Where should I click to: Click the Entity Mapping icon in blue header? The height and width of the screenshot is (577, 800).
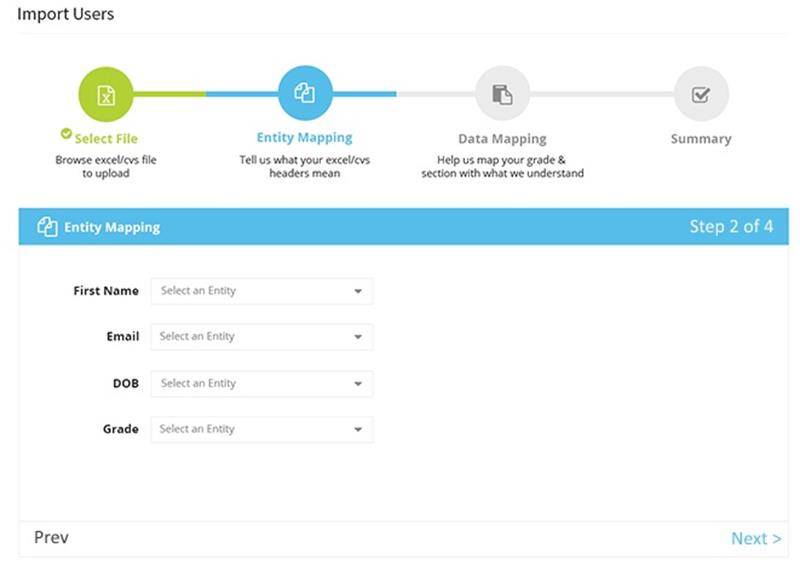point(47,227)
